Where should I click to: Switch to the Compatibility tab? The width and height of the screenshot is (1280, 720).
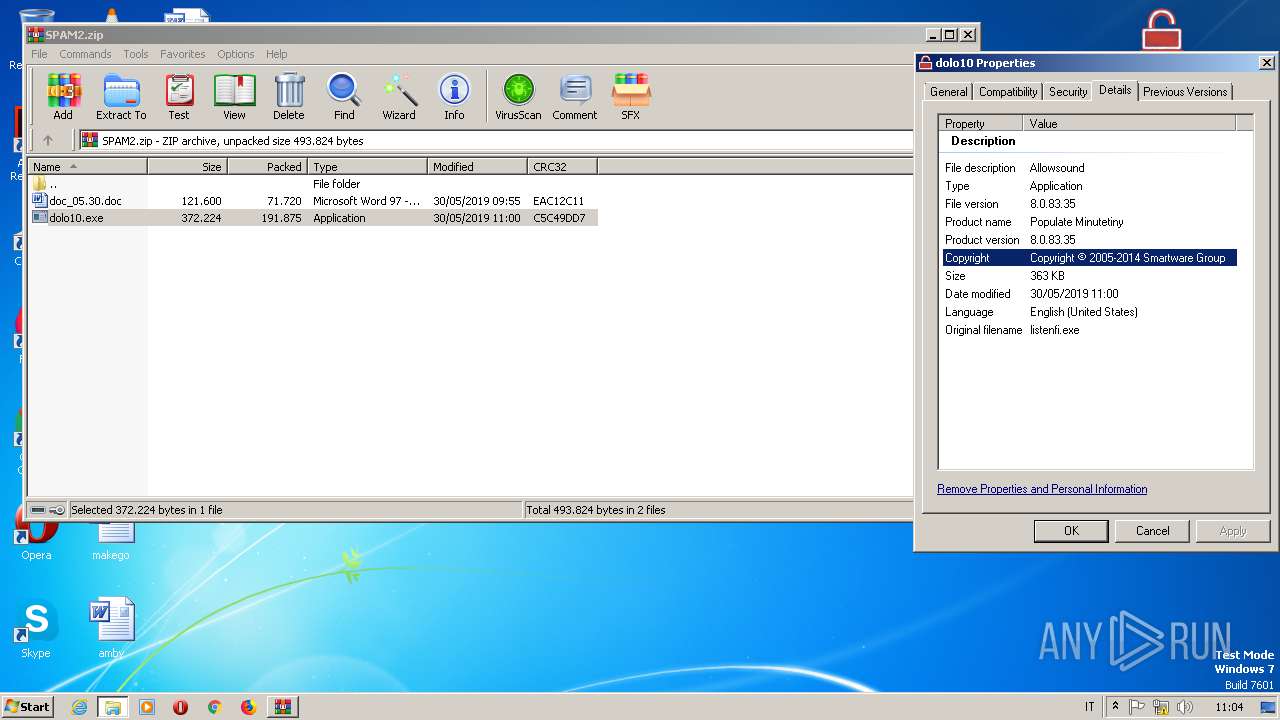pos(1008,91)
